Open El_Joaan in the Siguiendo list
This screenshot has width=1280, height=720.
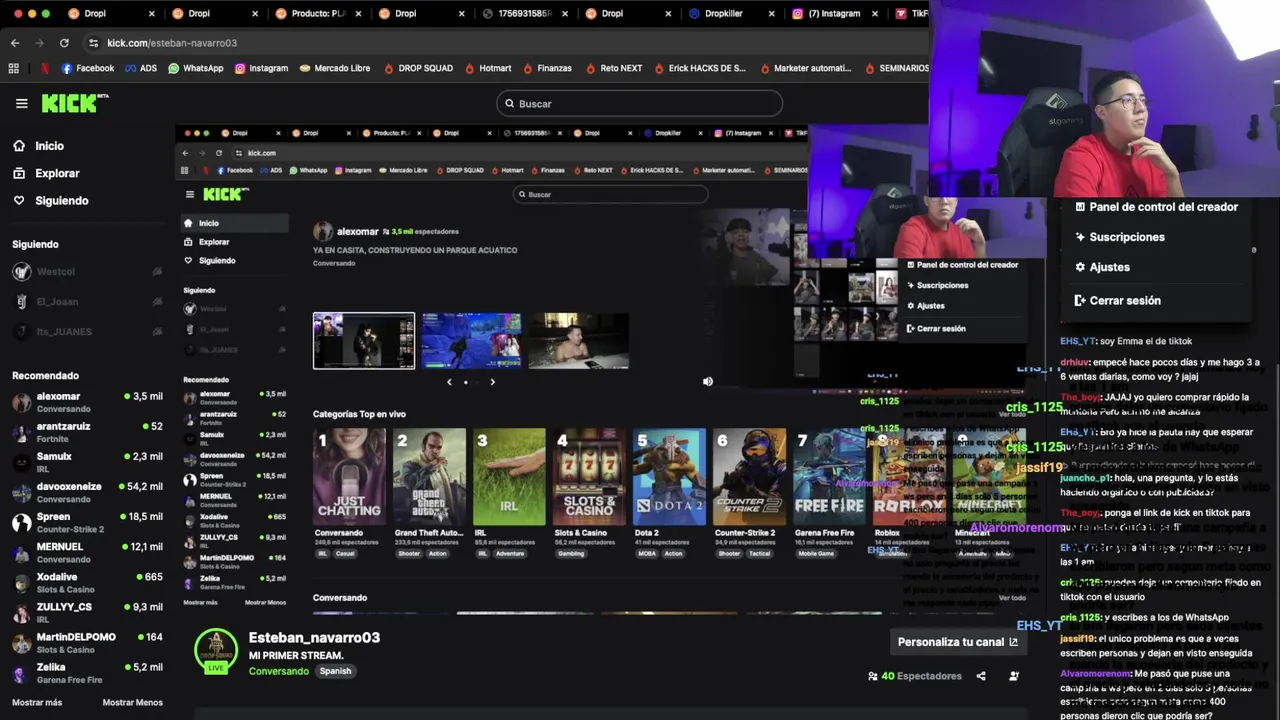[x=87, y=301]
